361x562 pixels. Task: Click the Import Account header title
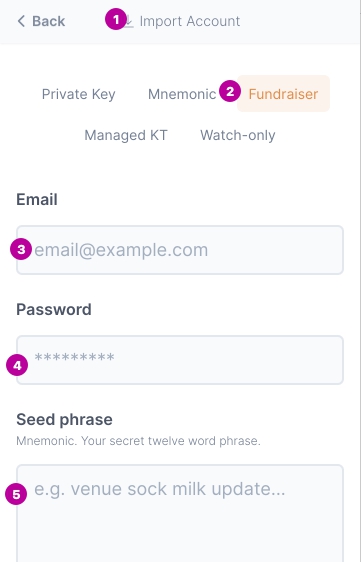coord(190,21)
